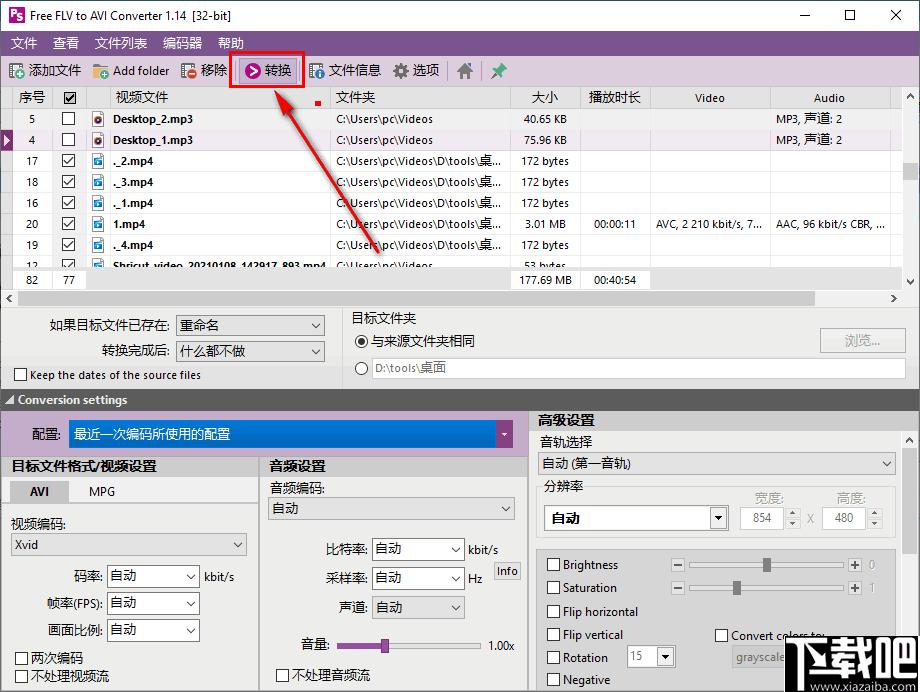
Task: Enable the Brightness checkbox
Action: (x=553, y=565)
